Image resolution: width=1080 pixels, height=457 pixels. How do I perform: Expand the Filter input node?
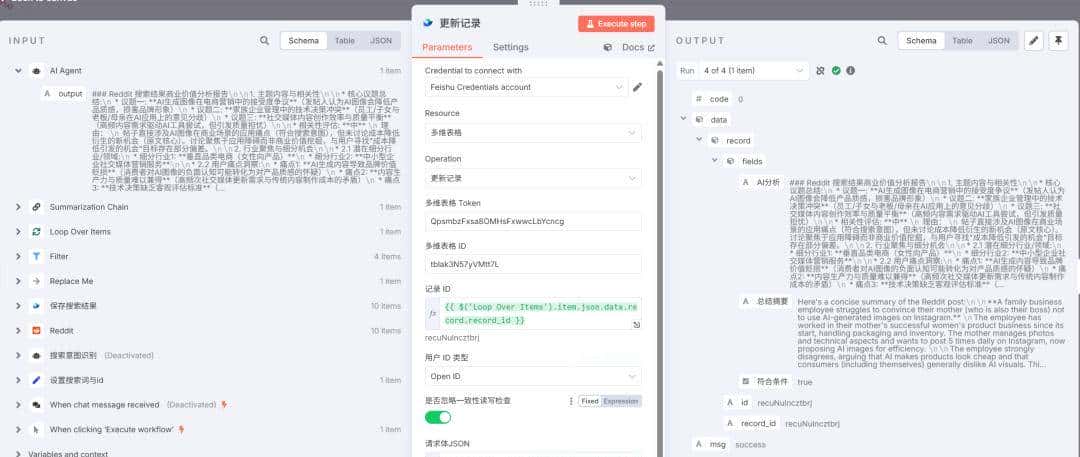click(17, 256)
